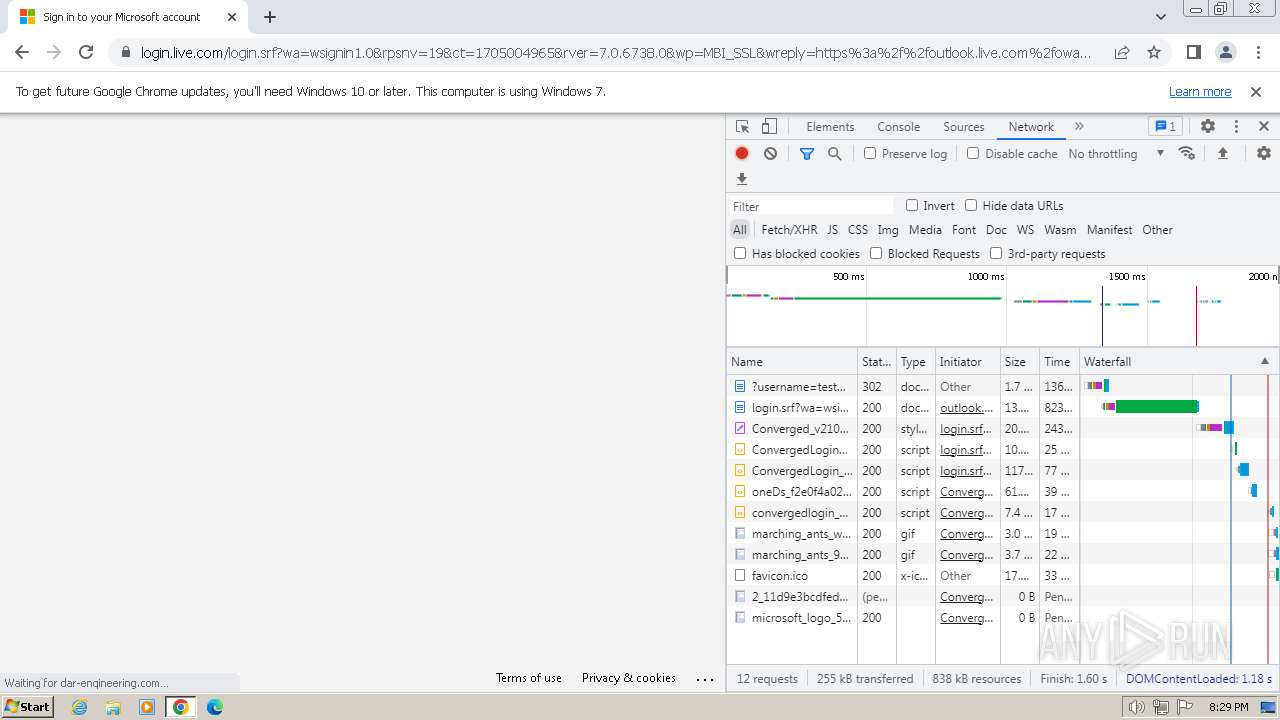
Task: Toggle the network filter funnel icon
Action: 807,153
